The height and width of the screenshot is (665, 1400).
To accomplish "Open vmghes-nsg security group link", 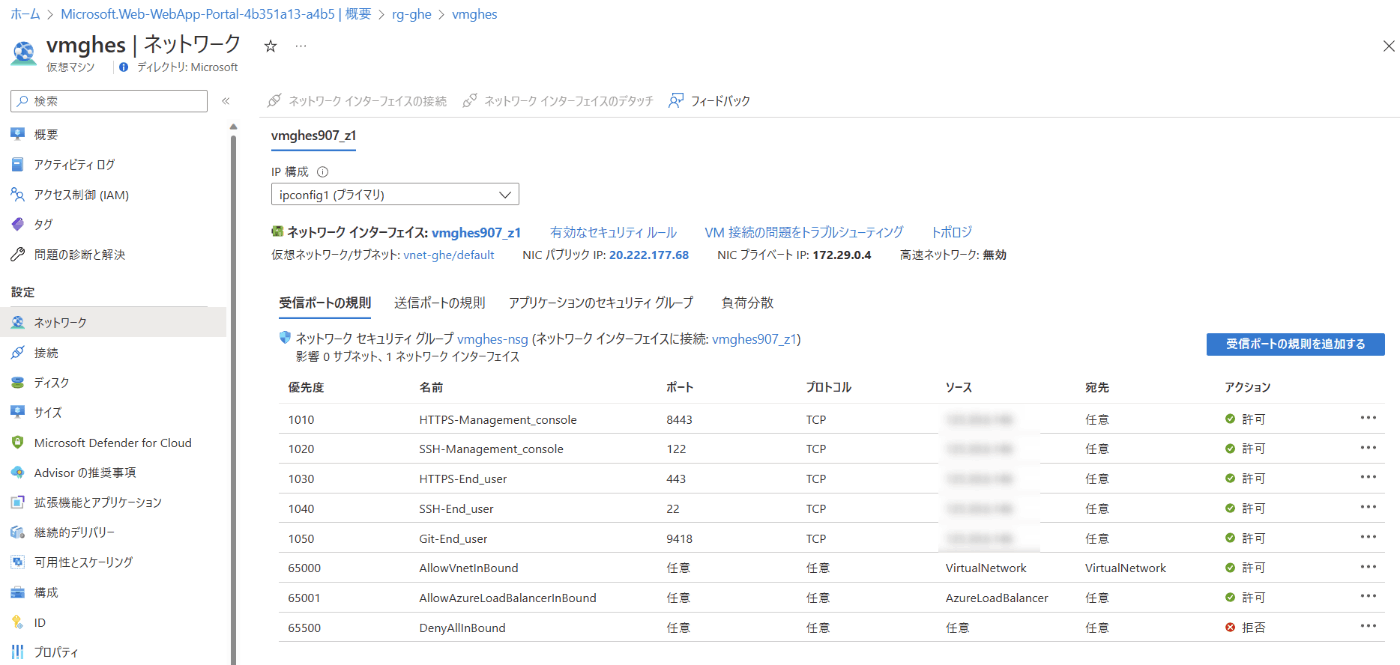I will pyautogui.click(x=492, y=339).
